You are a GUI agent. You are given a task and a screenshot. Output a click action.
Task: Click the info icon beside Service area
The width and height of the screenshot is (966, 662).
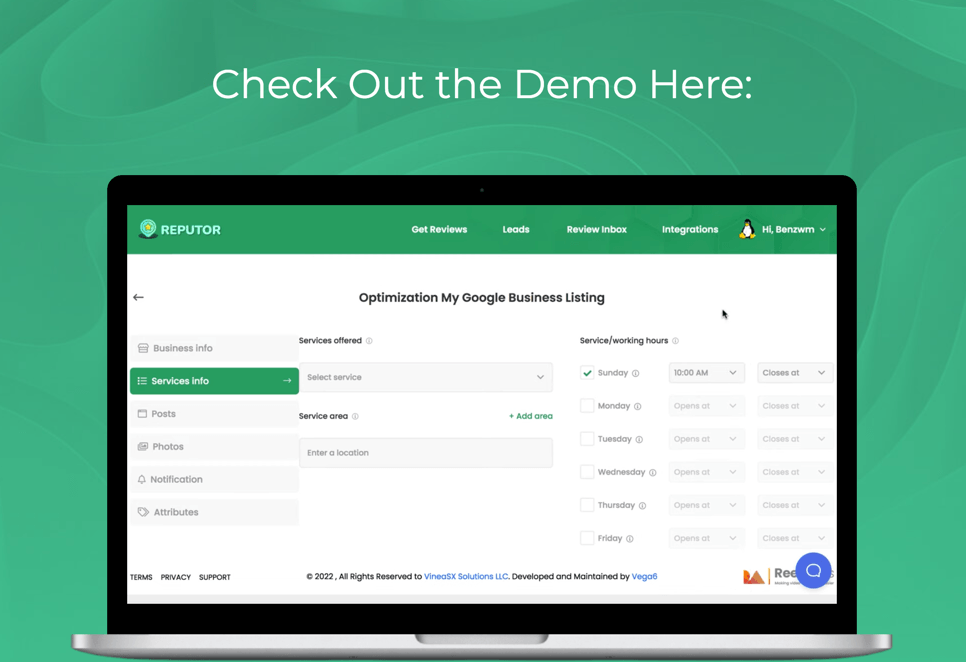pyautogui.click(x=355, y=416)
